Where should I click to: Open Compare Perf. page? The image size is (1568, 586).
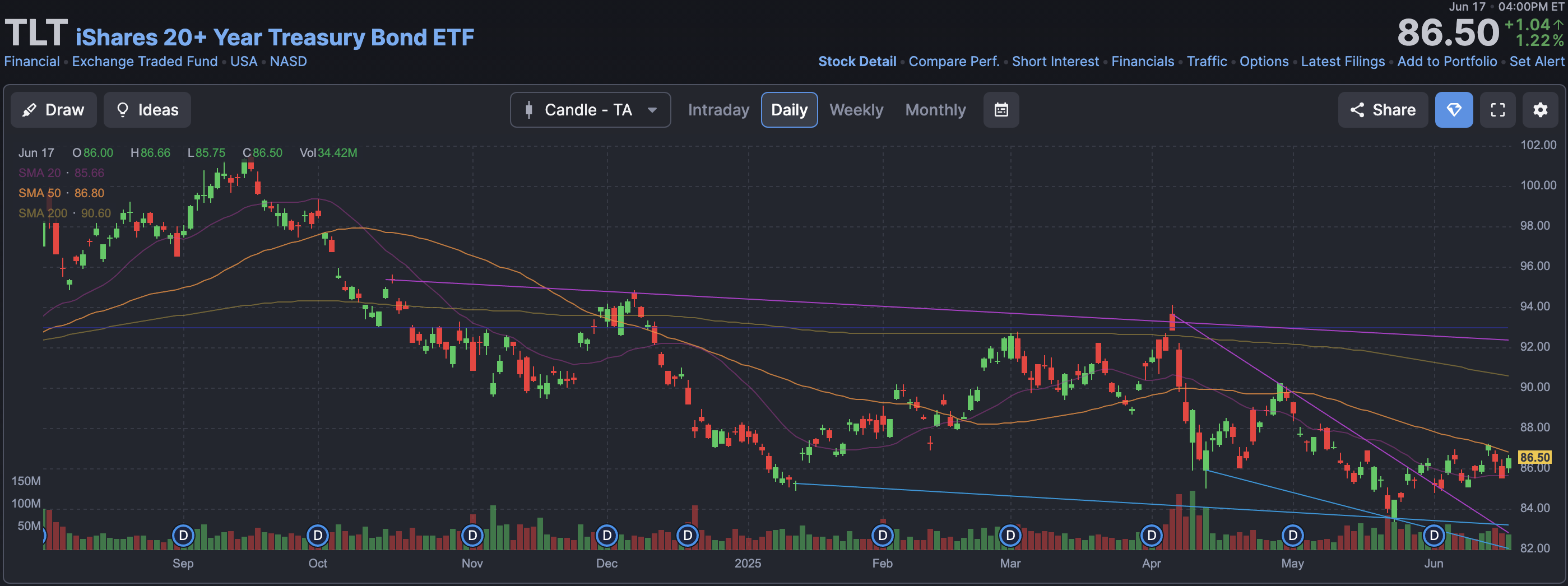[x=954, y=62]
